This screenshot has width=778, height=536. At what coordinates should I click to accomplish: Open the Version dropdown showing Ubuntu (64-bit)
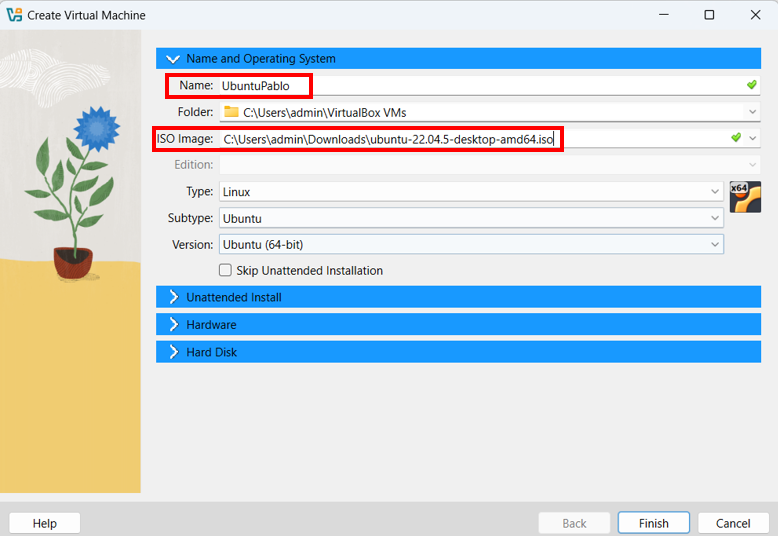[715, 244]
